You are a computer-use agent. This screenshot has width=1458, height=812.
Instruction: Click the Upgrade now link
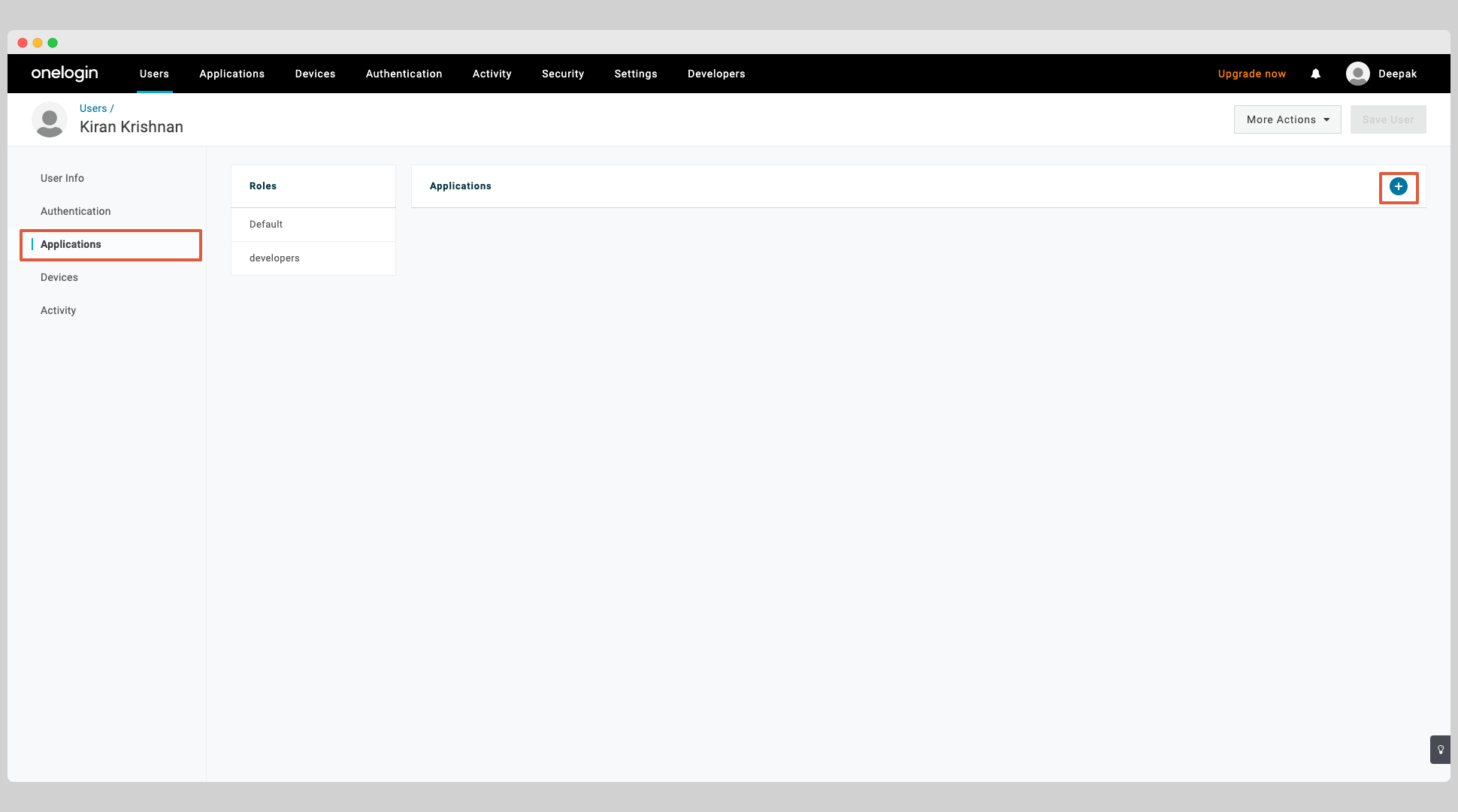coord(1251,74)
